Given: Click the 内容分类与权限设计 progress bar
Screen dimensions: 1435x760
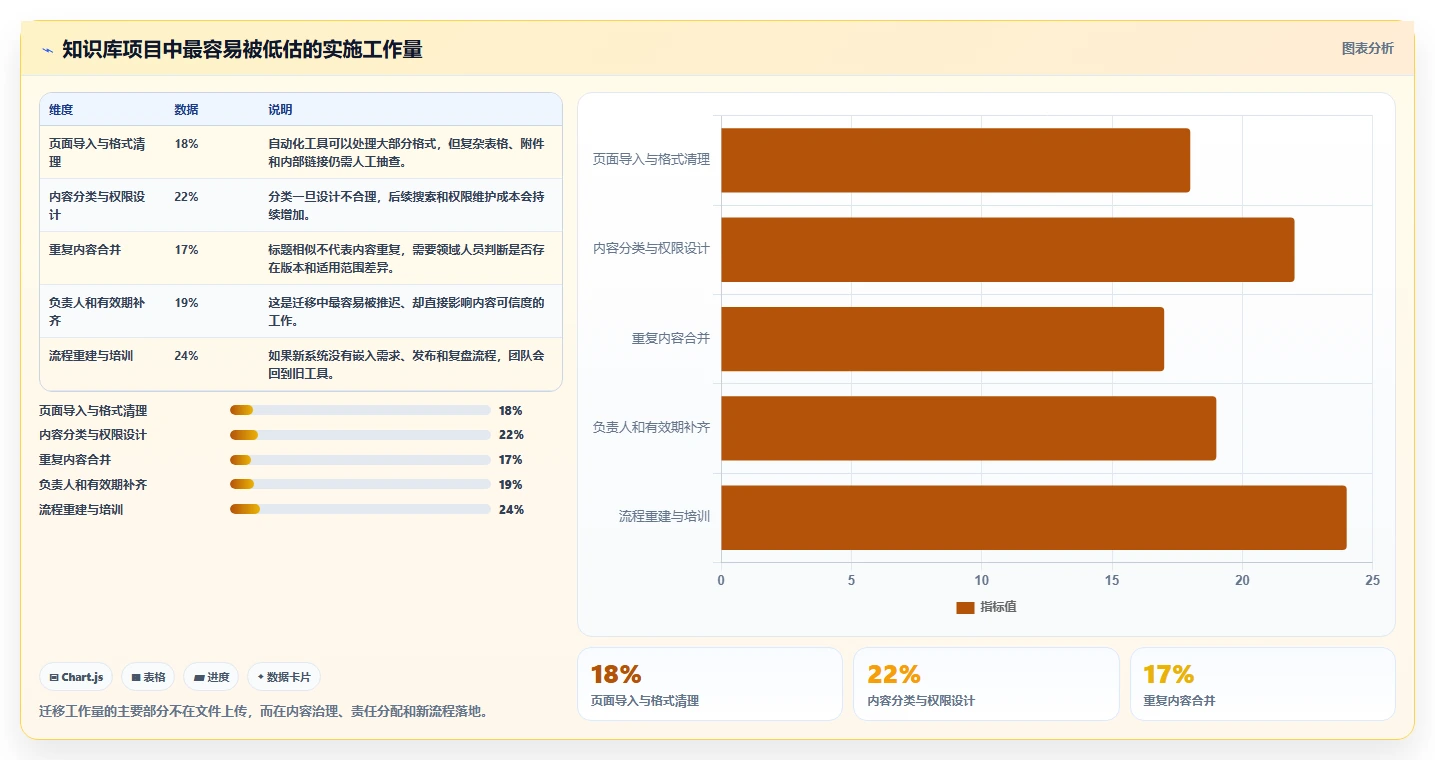Looking at the screenshot, I should tap(360, 435).
